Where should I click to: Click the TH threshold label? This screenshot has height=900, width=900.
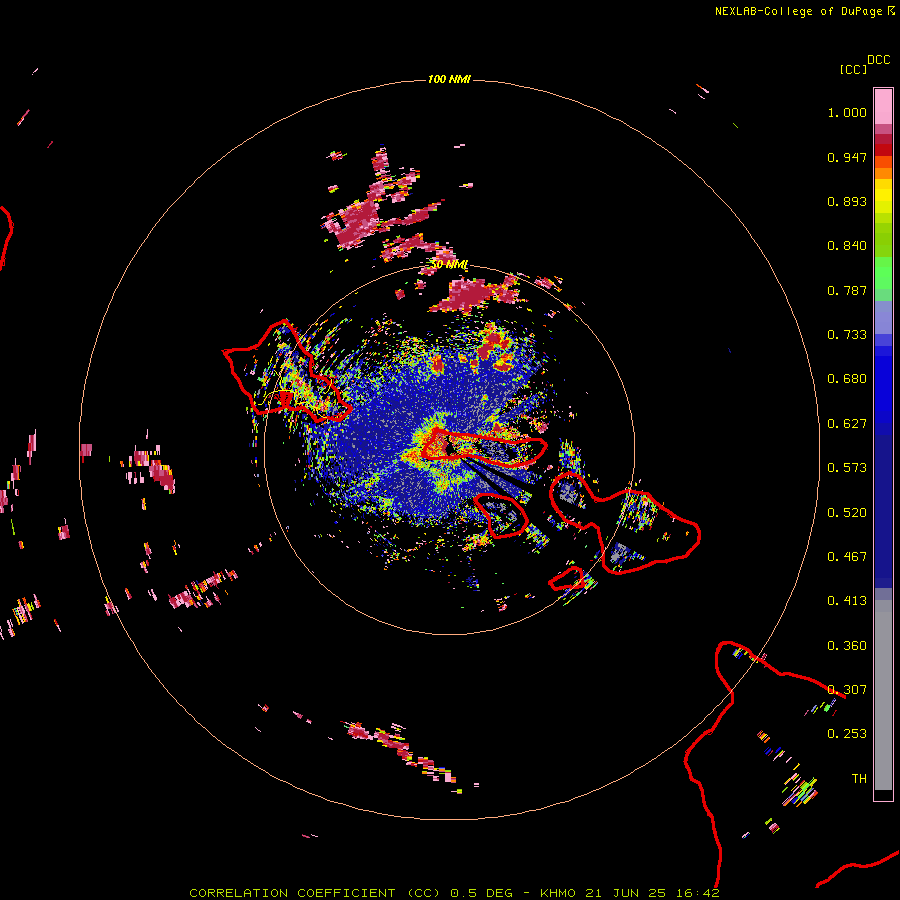[859, 779]
